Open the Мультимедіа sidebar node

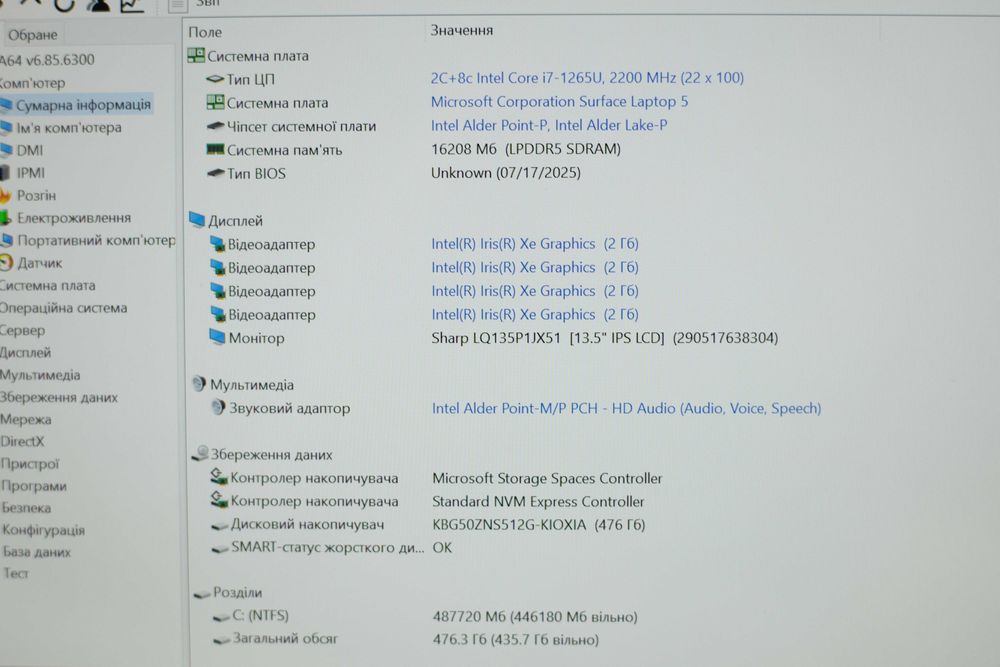point(40,375)
